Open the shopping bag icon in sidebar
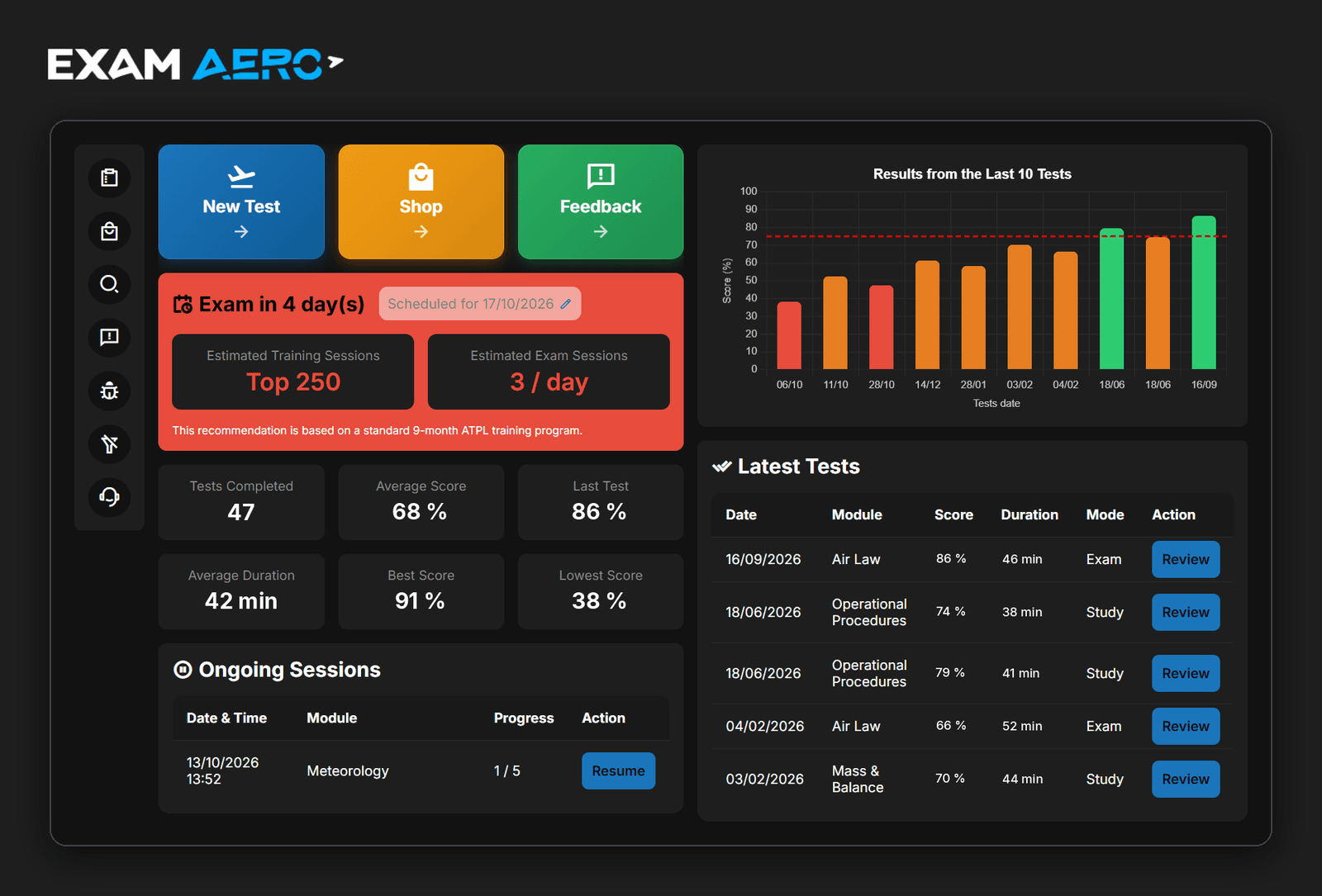 point(109,231)
